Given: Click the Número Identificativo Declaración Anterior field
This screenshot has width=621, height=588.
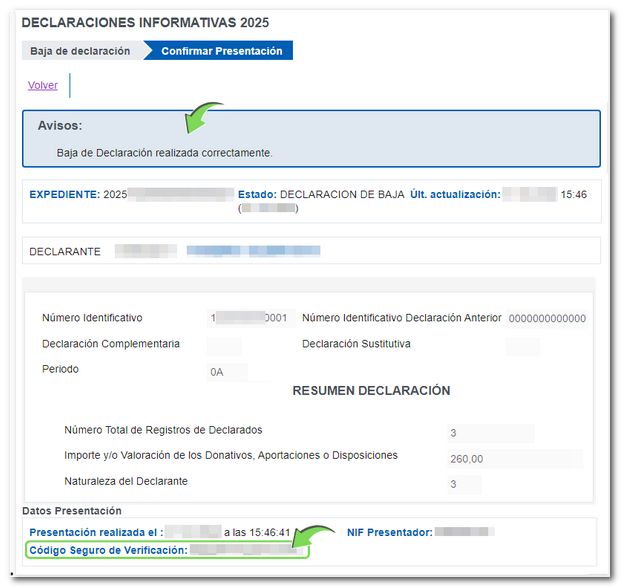Looking at the screenshot, I should (547, 319).
